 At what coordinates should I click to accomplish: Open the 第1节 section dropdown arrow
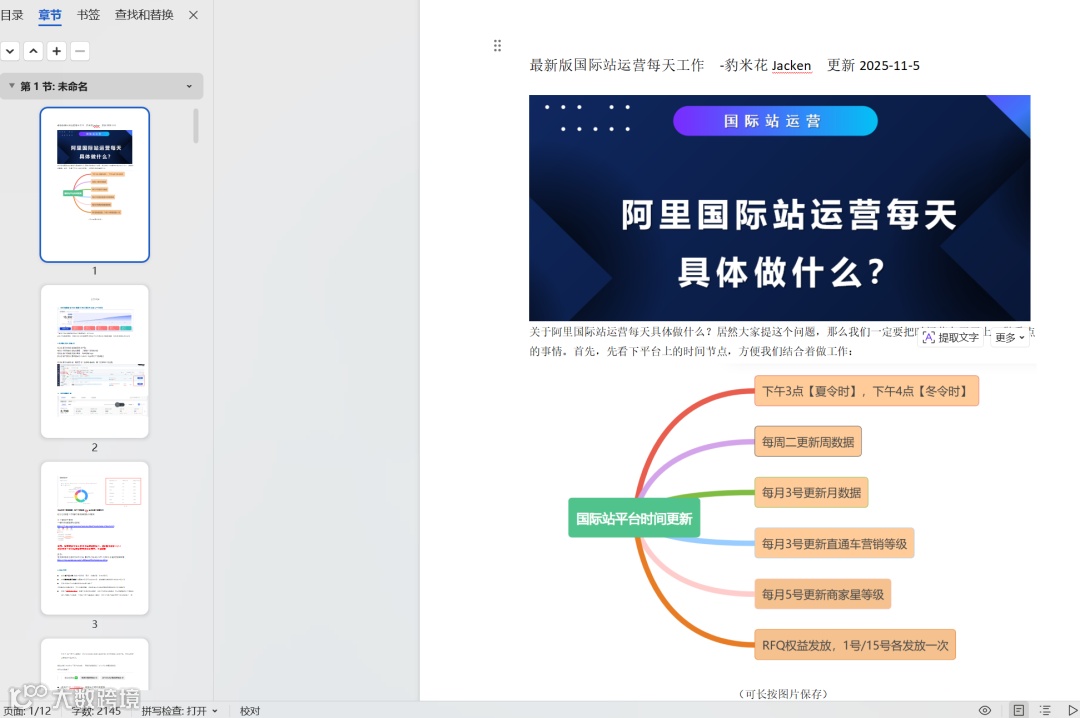(x=189, y=86)
